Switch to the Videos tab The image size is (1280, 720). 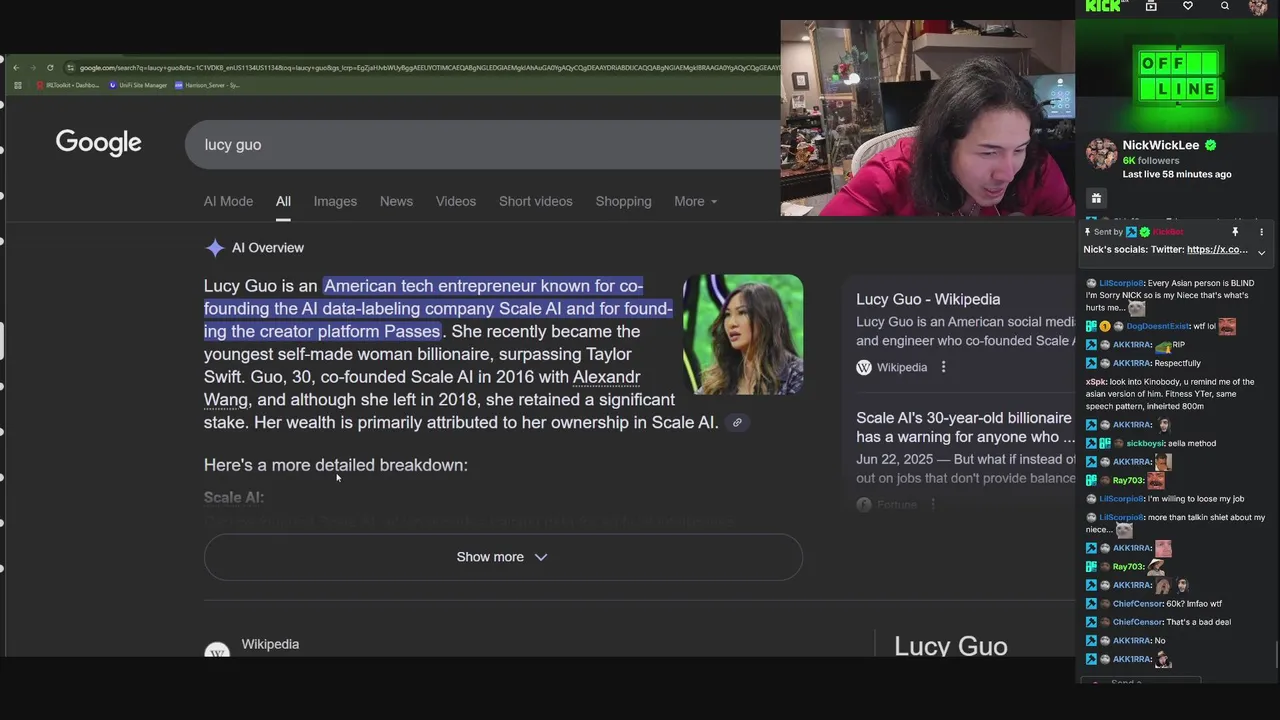point(456,201)
